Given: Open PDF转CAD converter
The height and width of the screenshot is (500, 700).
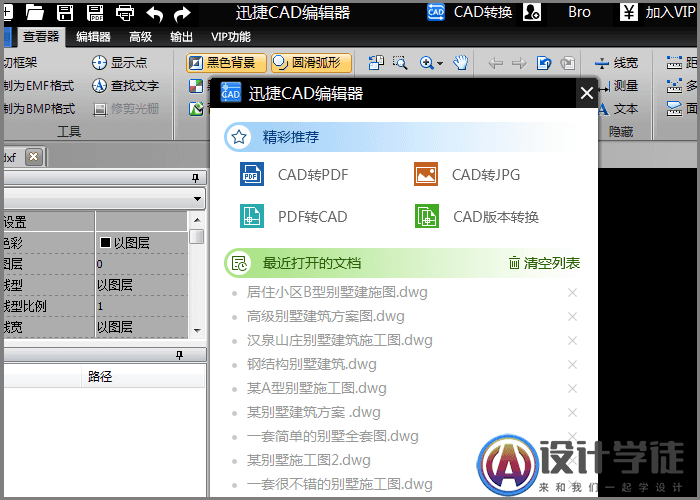Looking at the screenshot, I should tap(294, 217).
